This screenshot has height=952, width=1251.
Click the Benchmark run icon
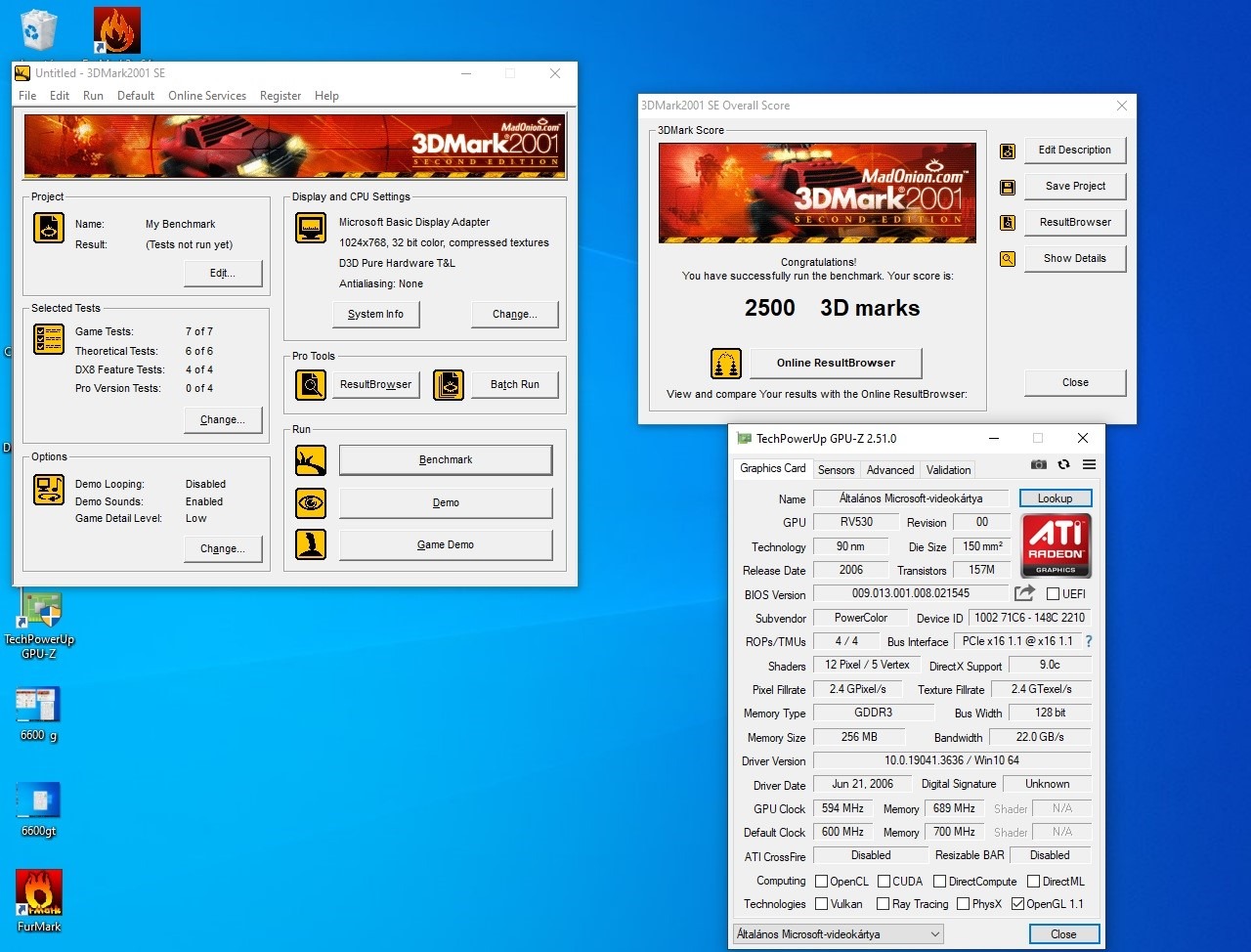click(x=311, y=460)
